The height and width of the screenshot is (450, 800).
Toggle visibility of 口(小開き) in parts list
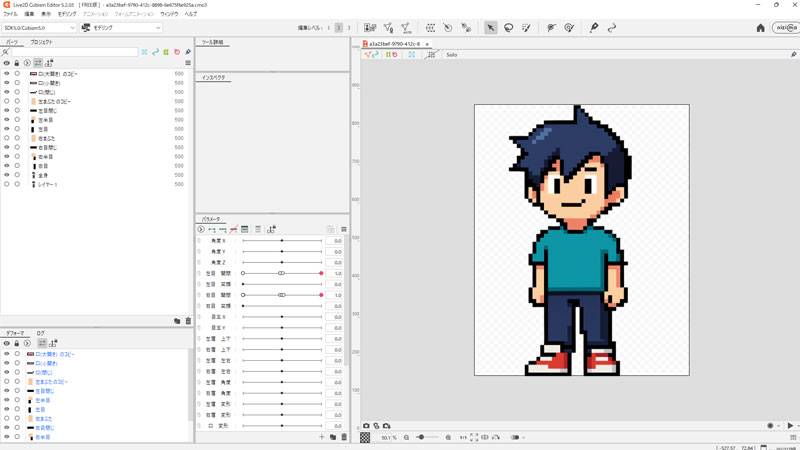coord(7,83)
